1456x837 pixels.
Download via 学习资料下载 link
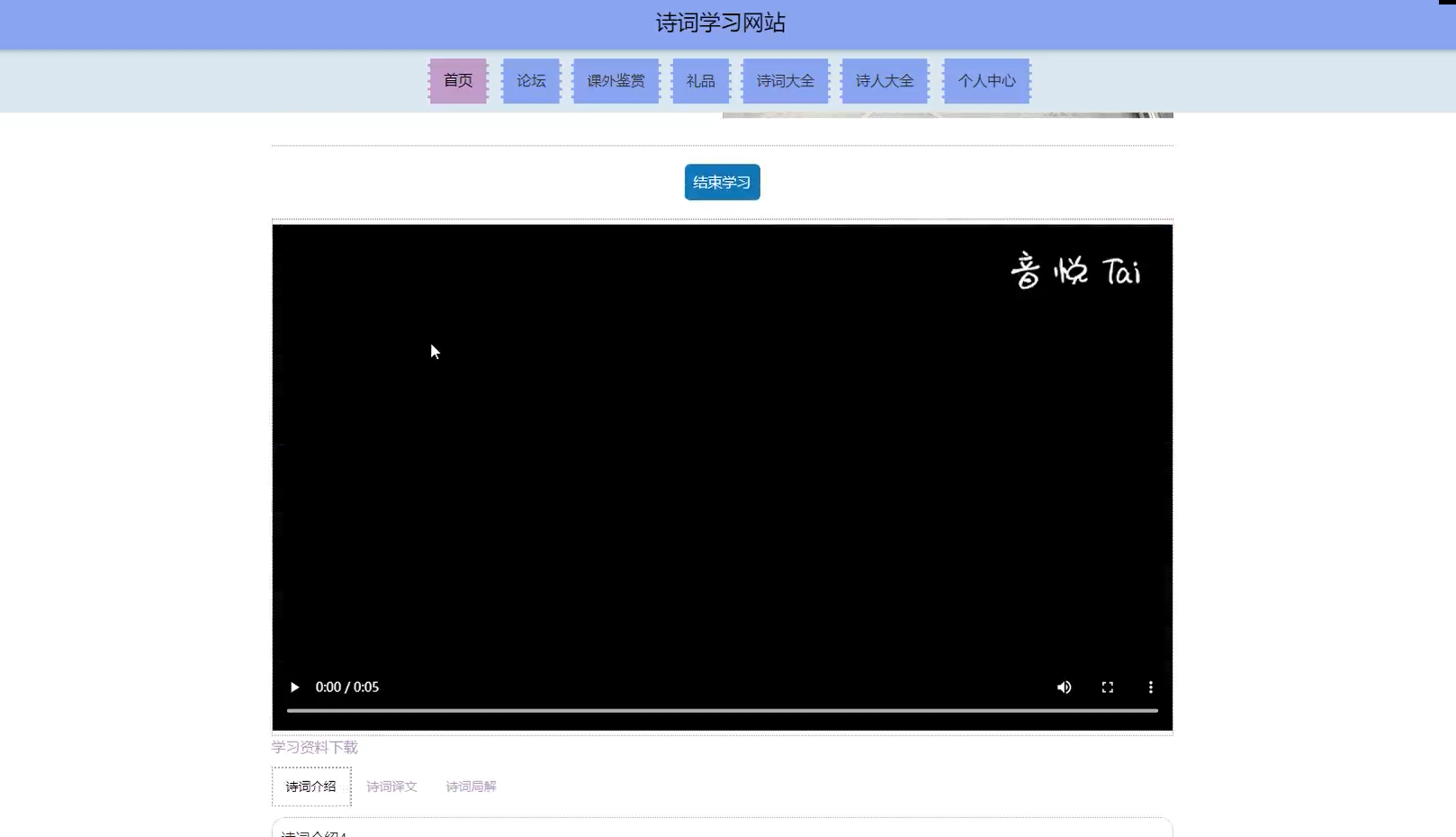315,747
